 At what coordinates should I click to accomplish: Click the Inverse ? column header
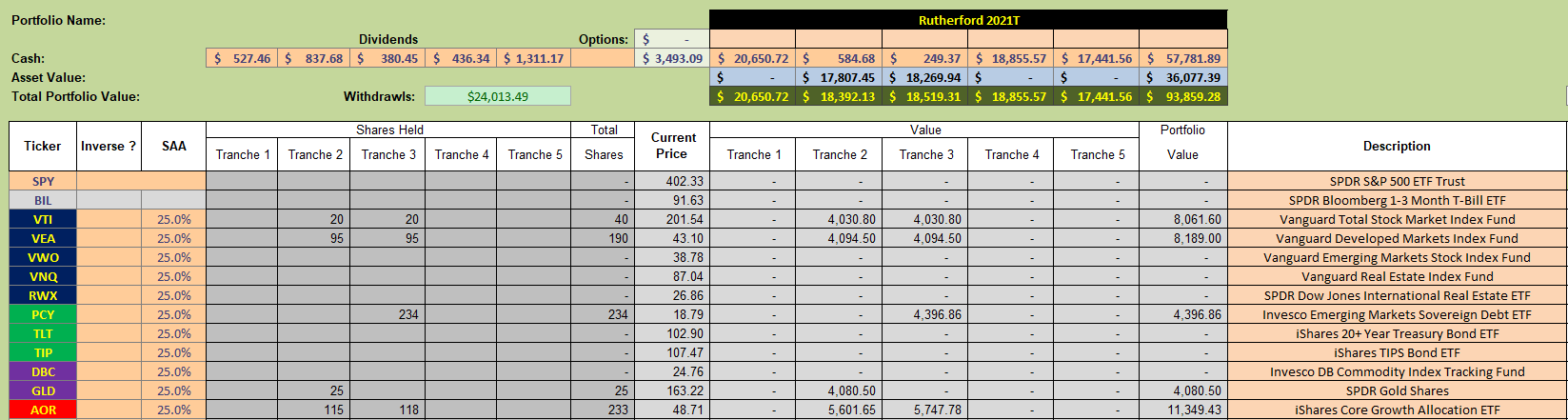coord(109,147)
